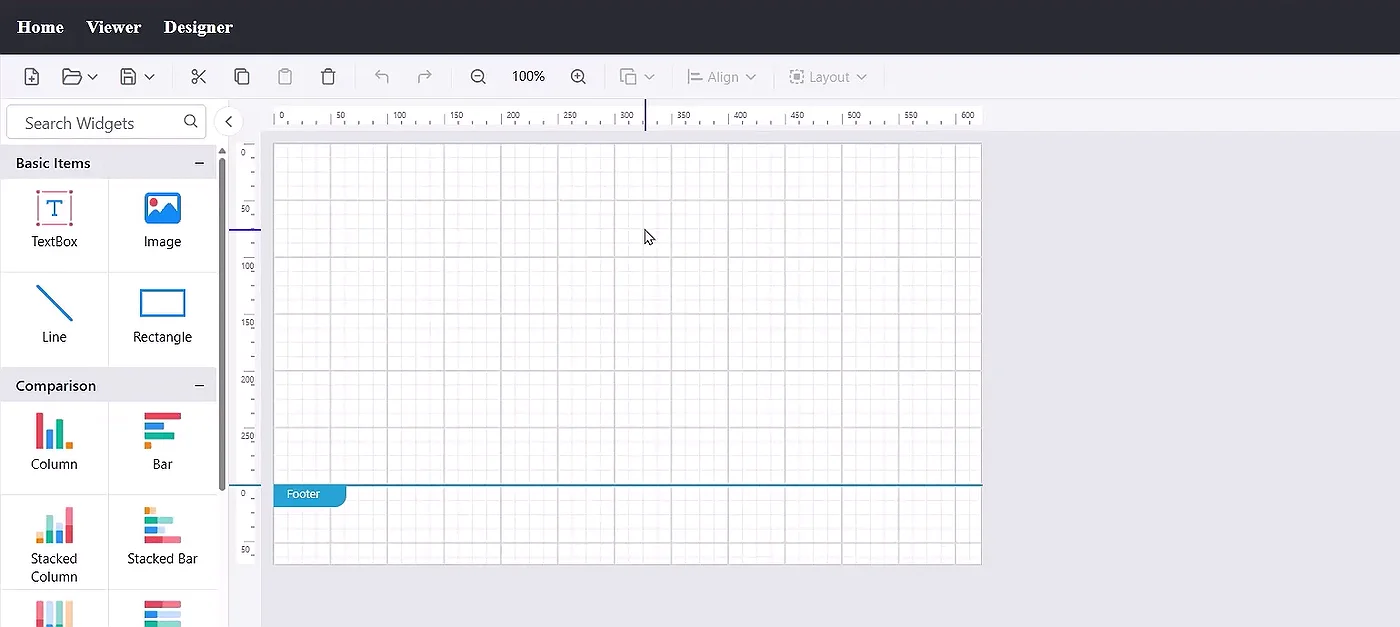Focus the Search Widgets input field
This screenshot has width=1400, height=627.
coord(105,122)
